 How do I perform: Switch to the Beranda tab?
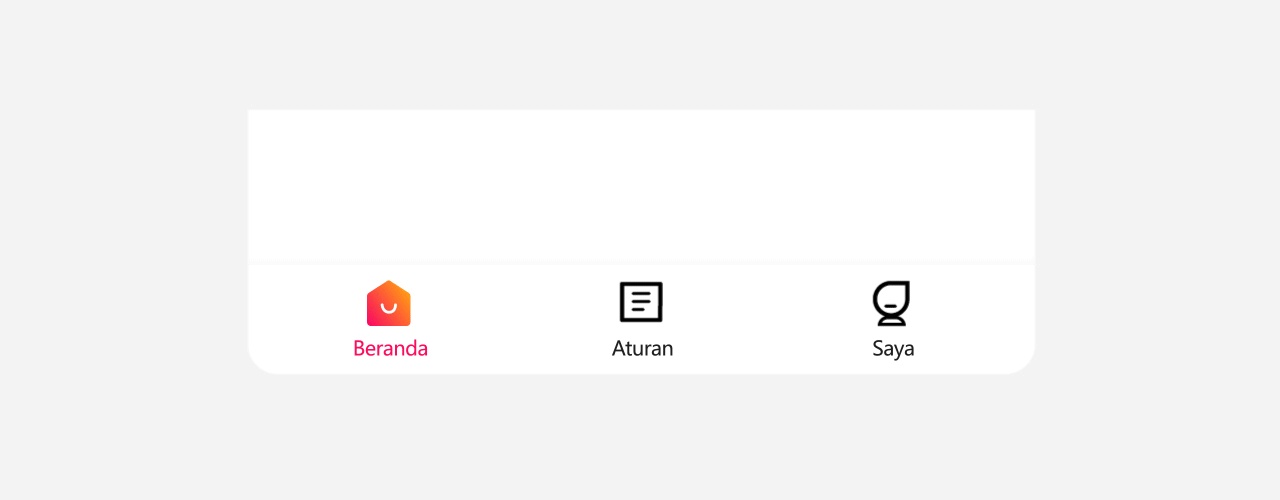pos(390,320)
